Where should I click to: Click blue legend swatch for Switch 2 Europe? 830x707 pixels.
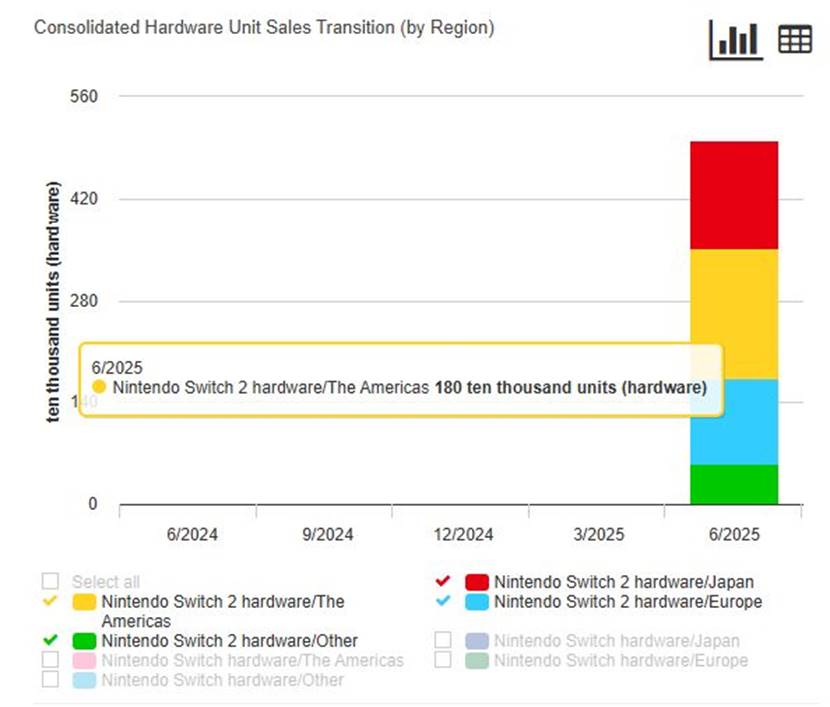coord(477,602)
